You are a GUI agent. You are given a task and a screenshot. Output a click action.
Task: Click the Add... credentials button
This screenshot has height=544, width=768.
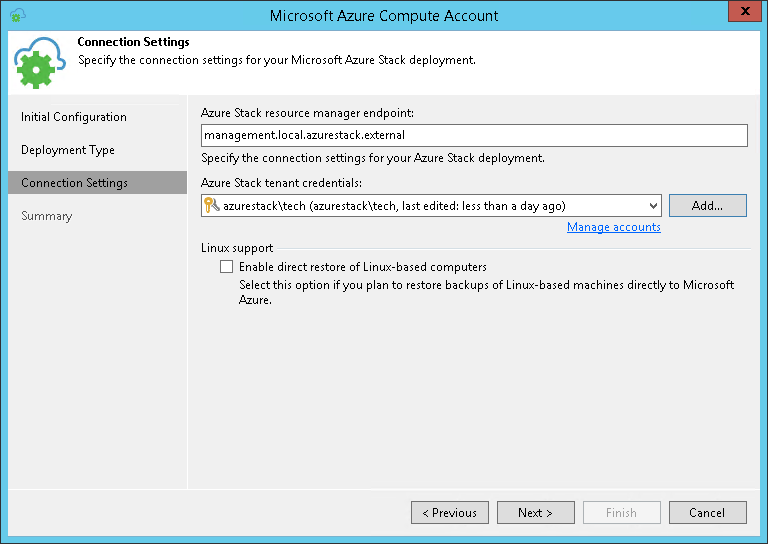(x=708, y=206)
